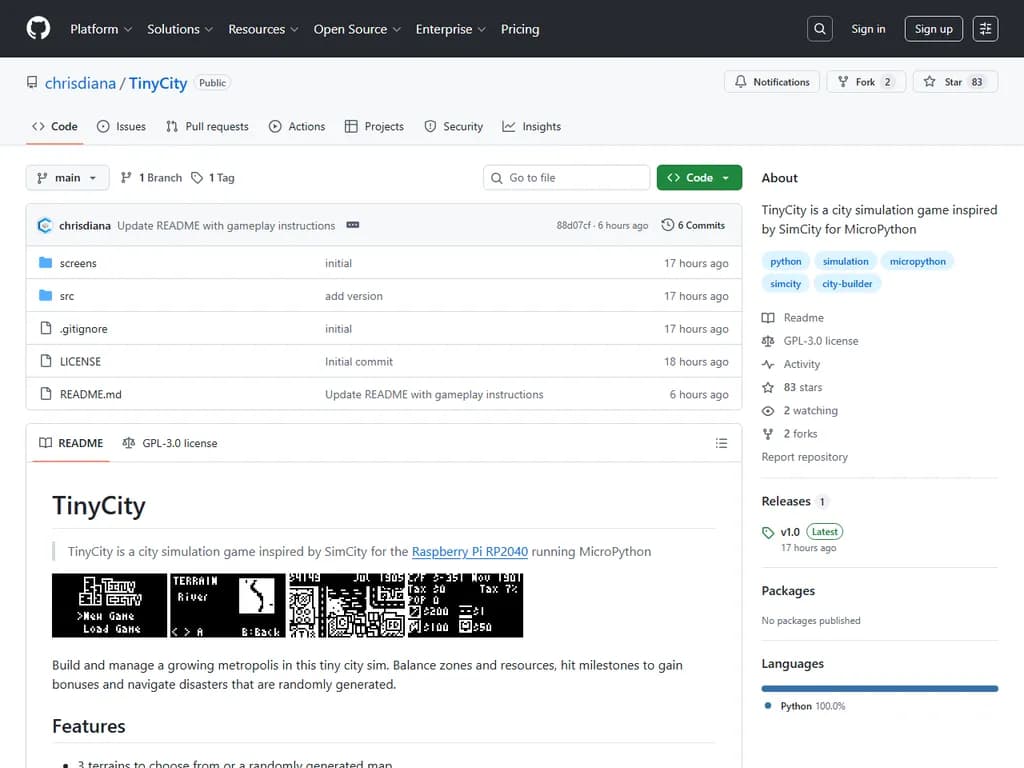Open the Resources menu chevron
Screen dimensions: 1024x768
pos(296,29)
